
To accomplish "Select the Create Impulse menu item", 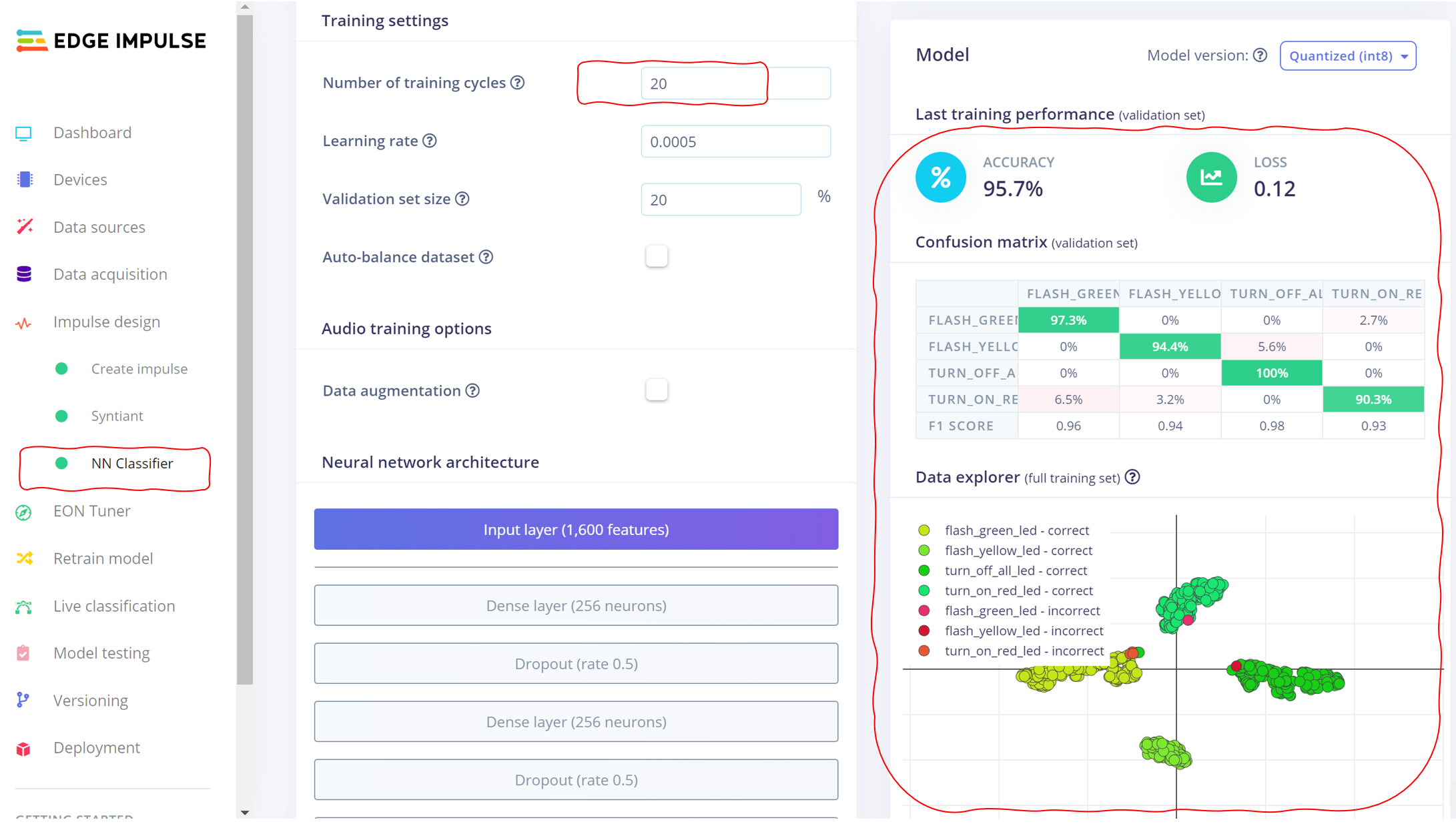I will (x=140, y=368).
